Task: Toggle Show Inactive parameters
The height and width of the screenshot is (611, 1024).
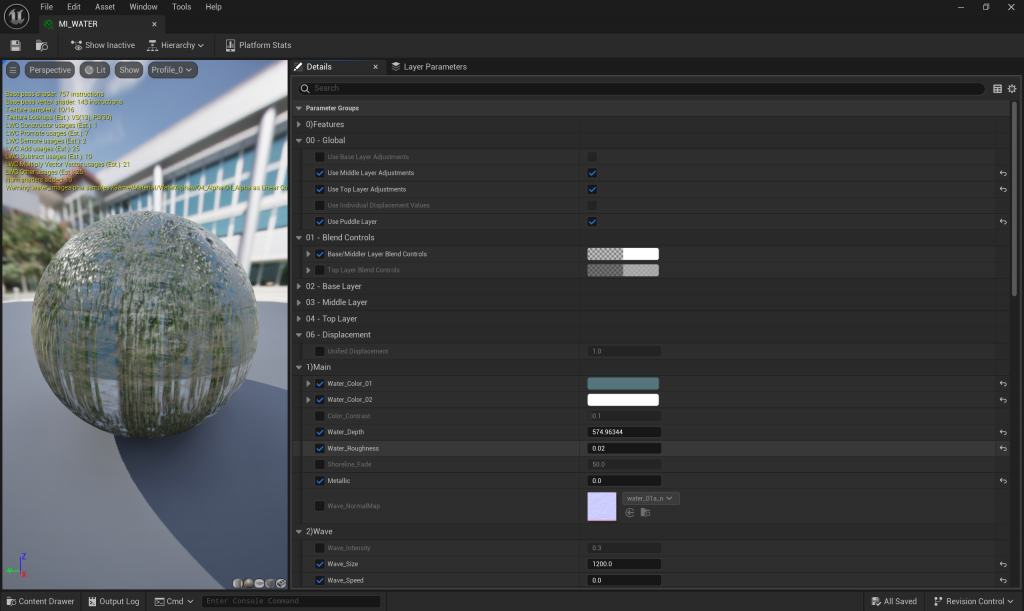Action: click(x=103, y=45)
